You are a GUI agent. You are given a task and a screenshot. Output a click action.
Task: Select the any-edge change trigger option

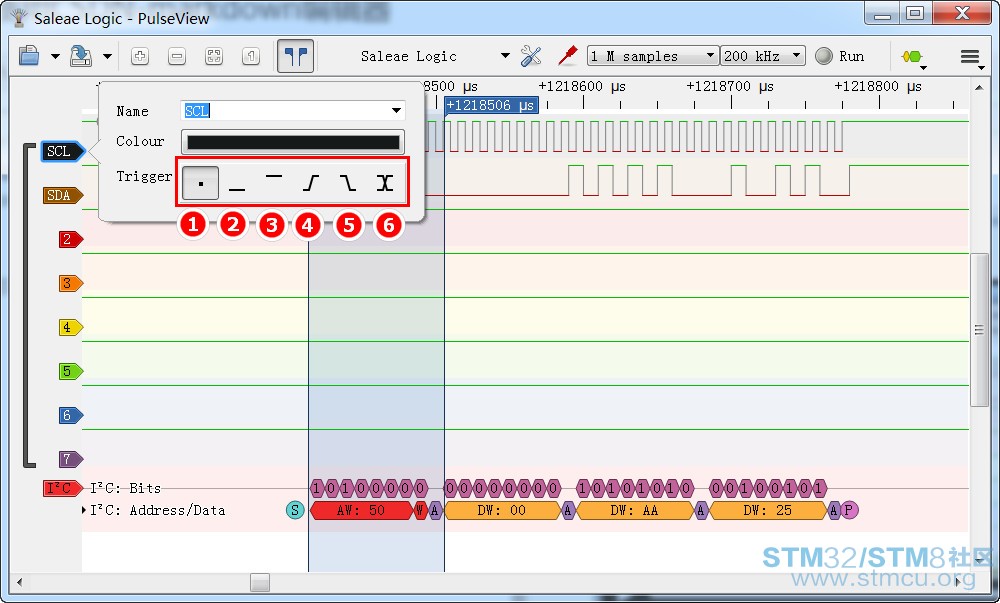coord(384,184)
